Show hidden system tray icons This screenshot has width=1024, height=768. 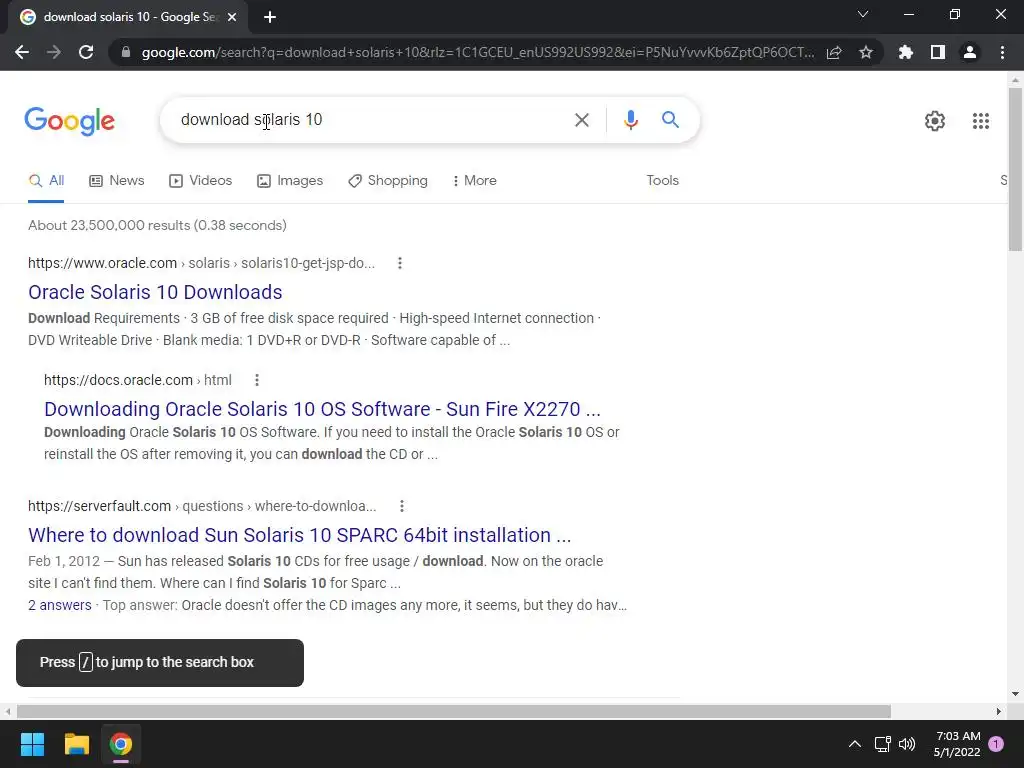pyautogui.click(x=854, y=744)
